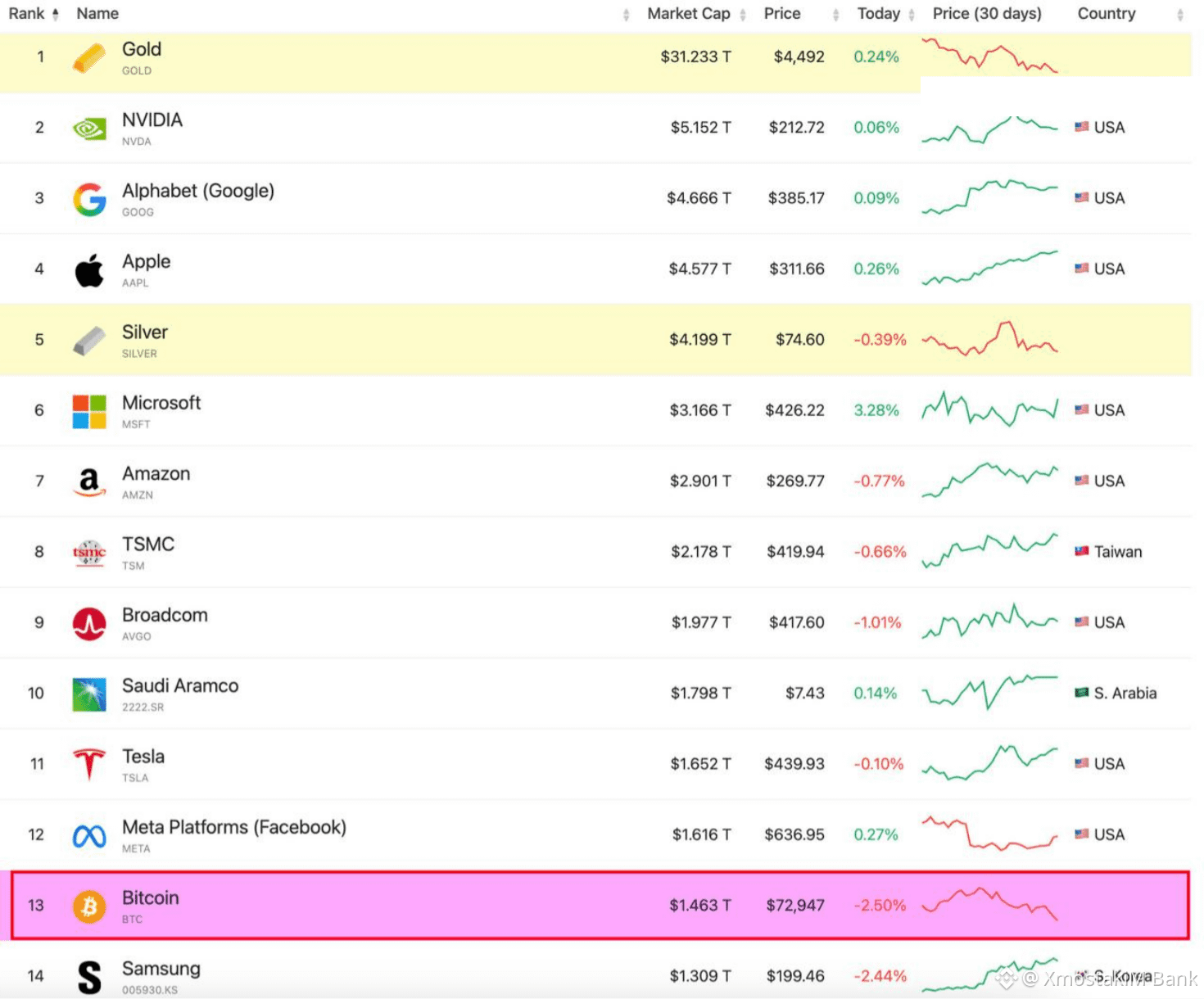Click the Taiwan flag beside TSMC
The image size is (1204, 999).
[1081, 552]
